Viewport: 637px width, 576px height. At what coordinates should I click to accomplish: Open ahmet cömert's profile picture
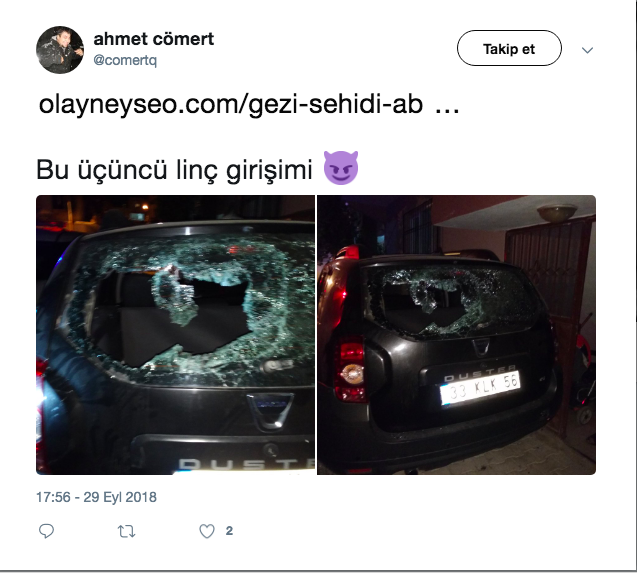pyautogui.click(x=60, y=50)
